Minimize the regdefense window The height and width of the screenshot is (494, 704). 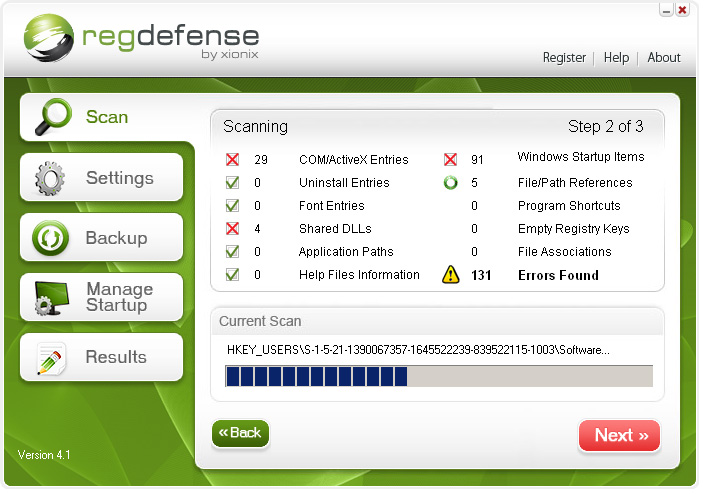pos(666,9)
